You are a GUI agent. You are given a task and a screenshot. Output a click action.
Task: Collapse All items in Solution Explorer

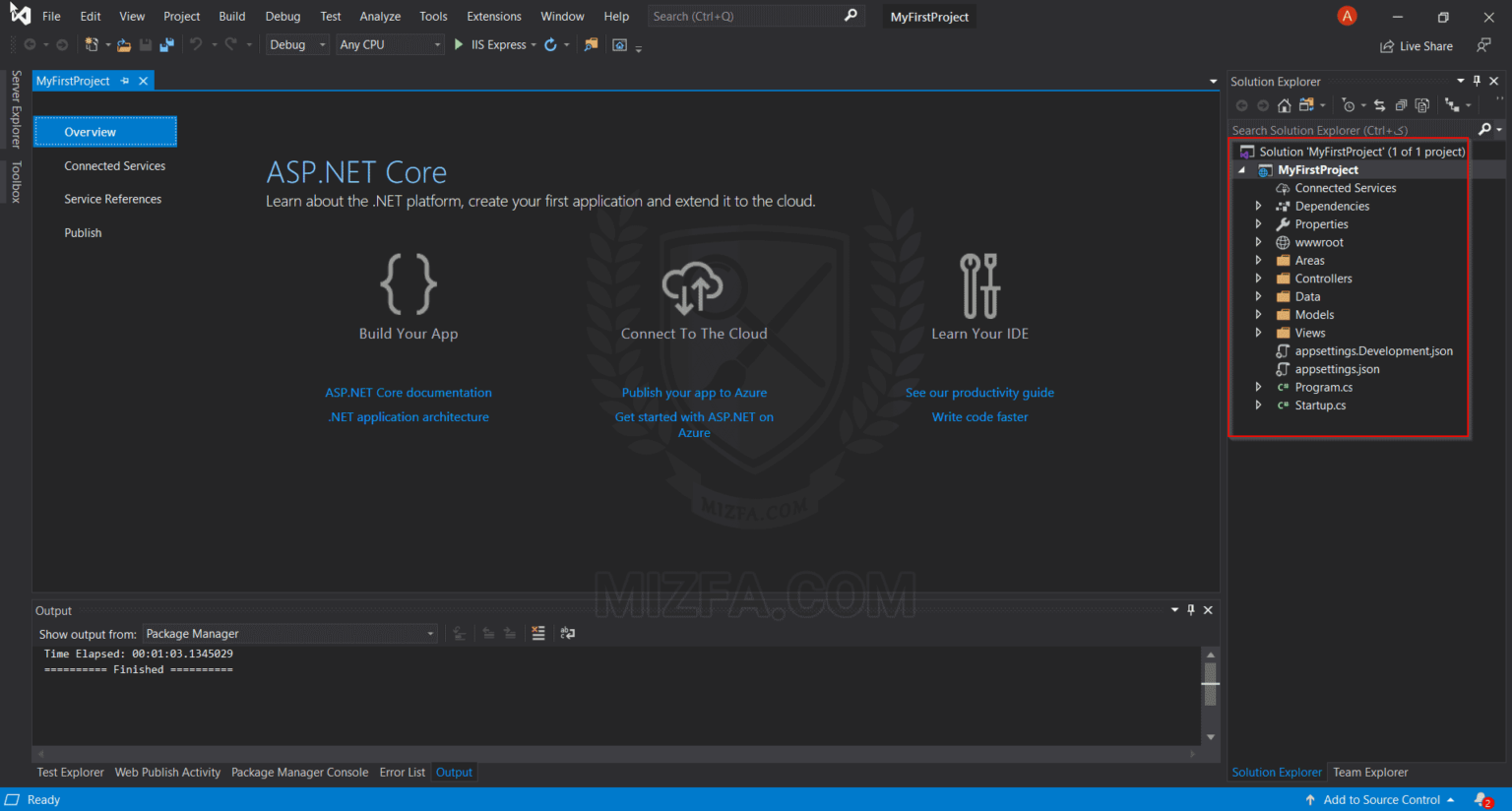[1401, 105]
